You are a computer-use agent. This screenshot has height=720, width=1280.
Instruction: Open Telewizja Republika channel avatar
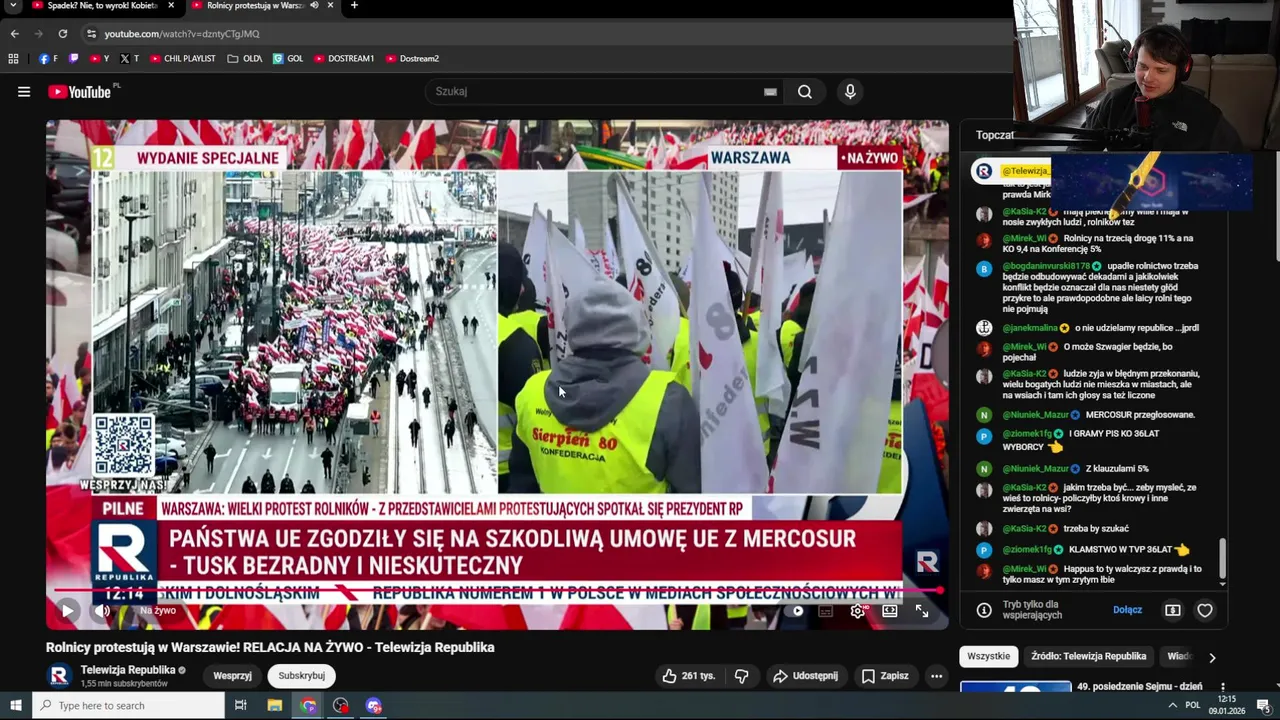click(x=60, y=676)
